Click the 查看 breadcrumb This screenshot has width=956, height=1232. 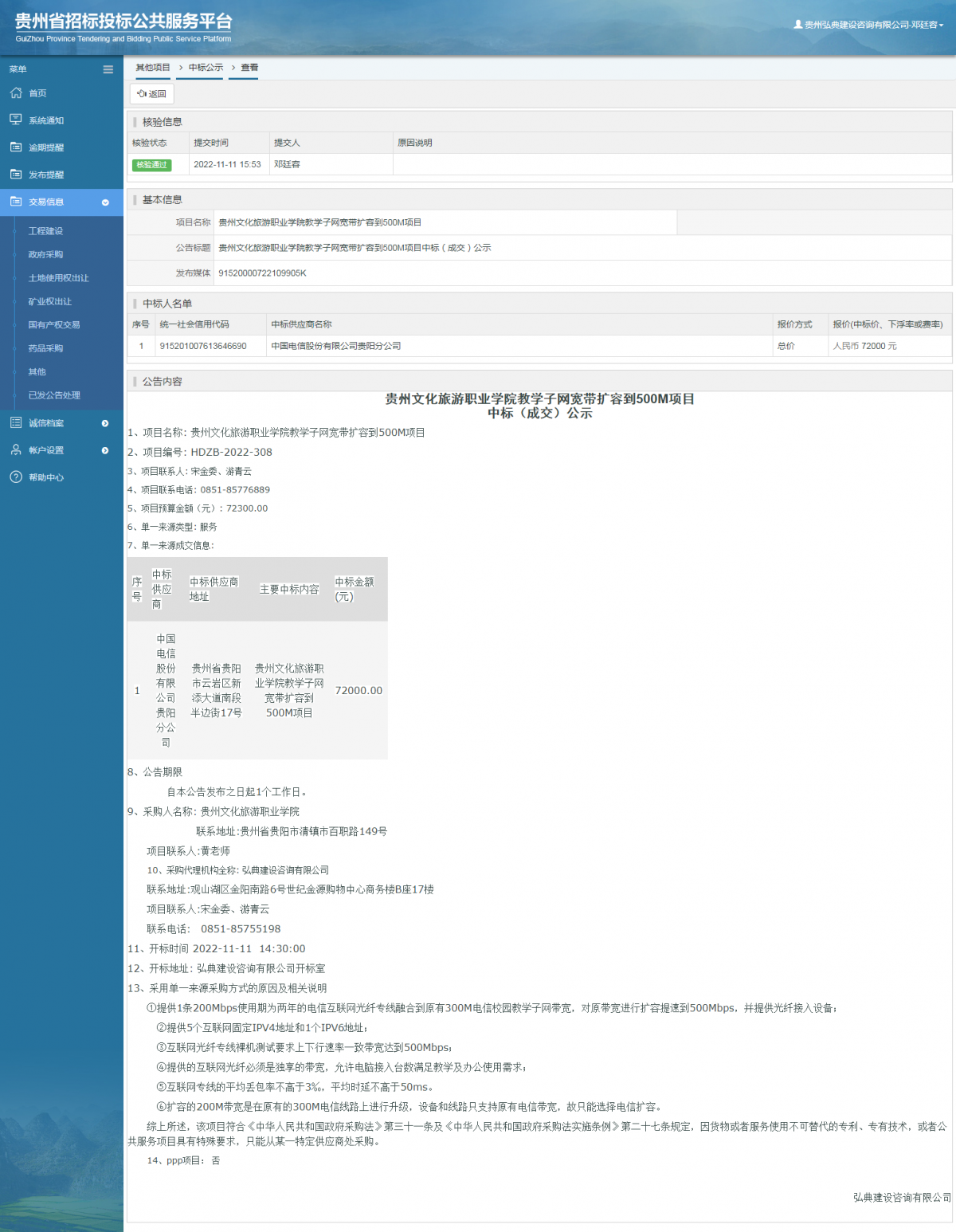tap(249, 68)
